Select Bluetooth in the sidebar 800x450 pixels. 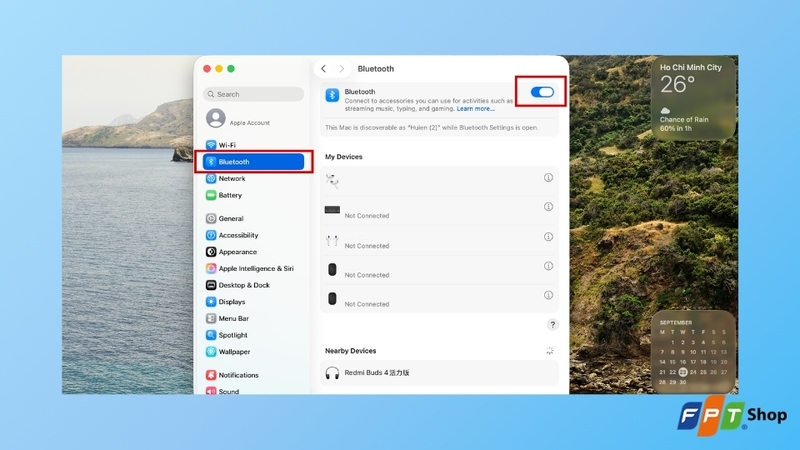254,162
